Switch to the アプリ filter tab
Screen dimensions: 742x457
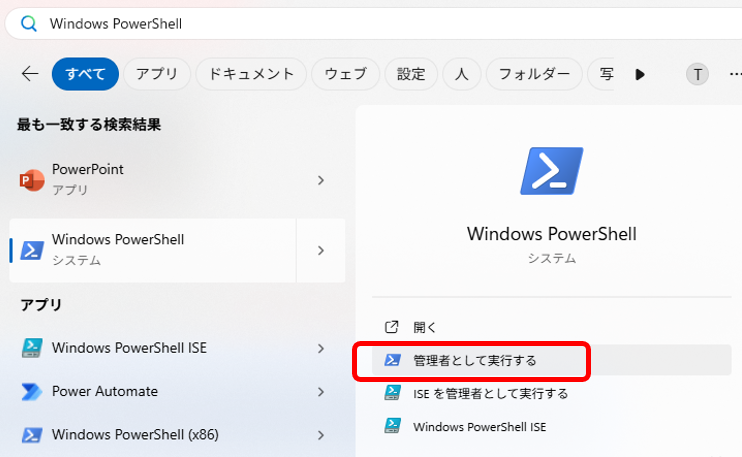click(157, 74)
